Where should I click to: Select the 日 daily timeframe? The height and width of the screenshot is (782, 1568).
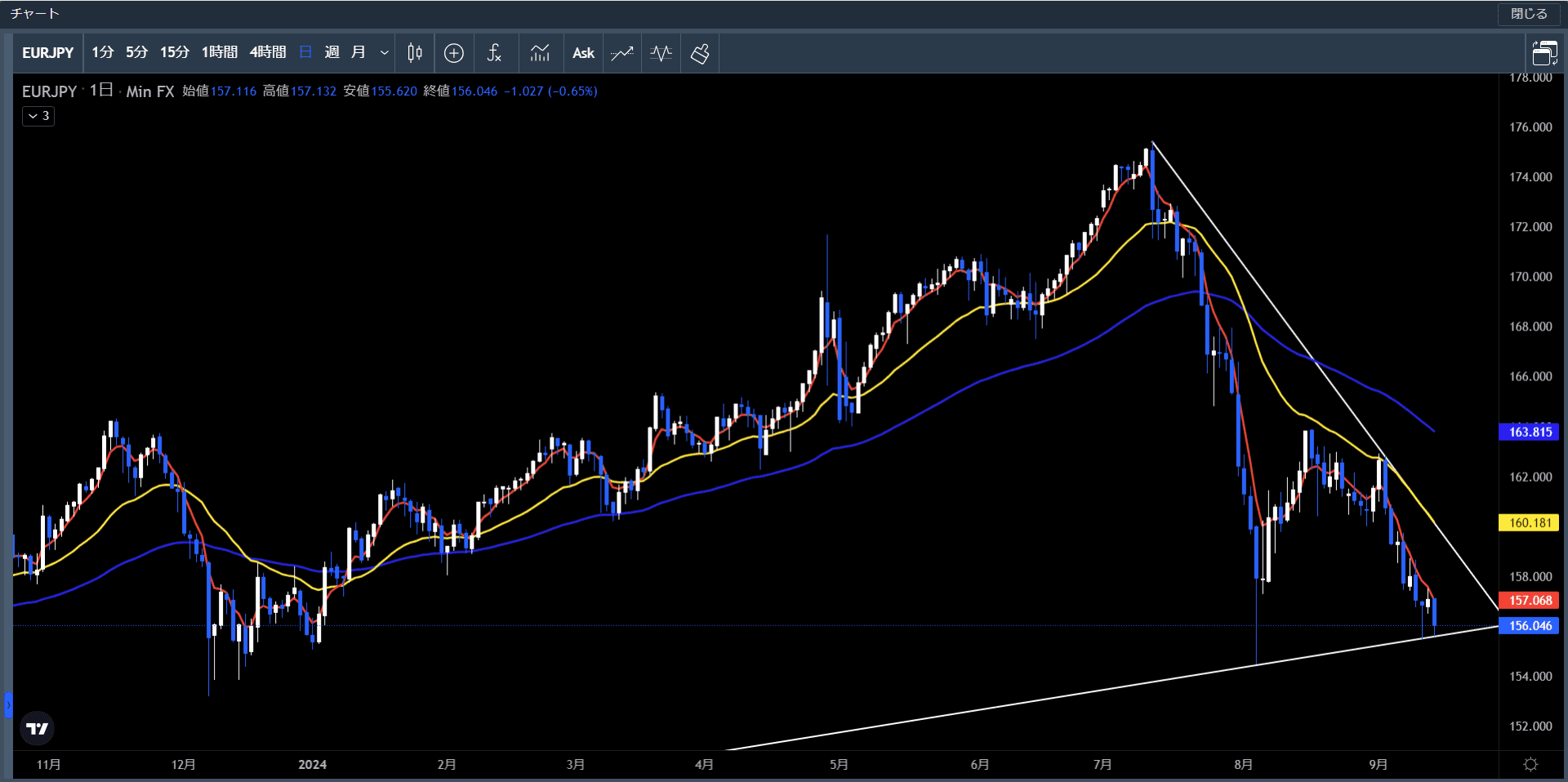point(305,53)
